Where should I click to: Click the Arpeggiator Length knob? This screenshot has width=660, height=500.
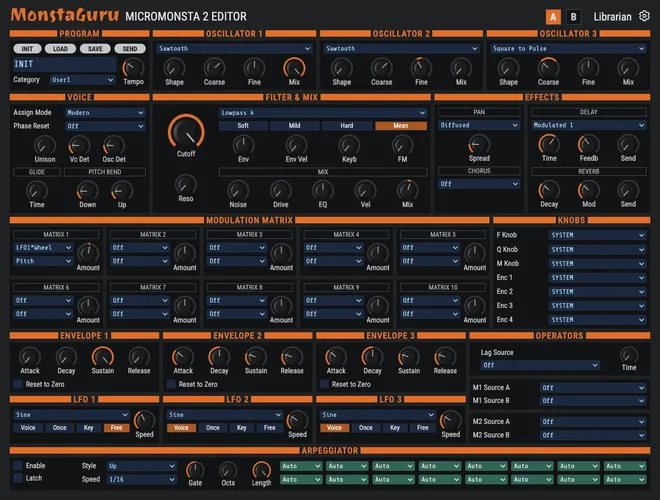[261, 469]
